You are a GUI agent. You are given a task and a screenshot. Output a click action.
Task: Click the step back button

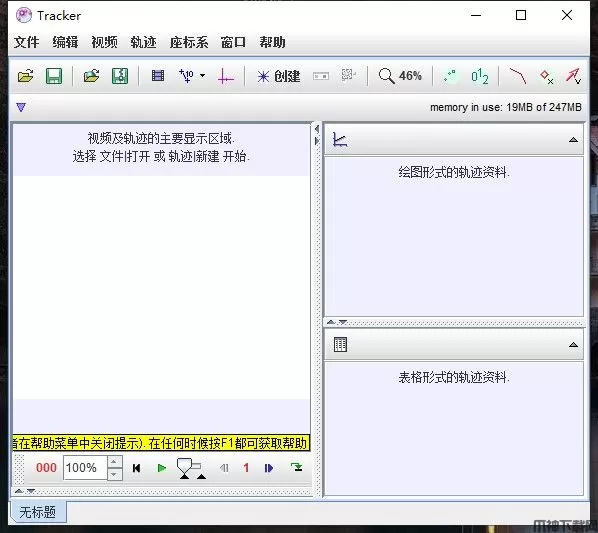coord(225,468)
